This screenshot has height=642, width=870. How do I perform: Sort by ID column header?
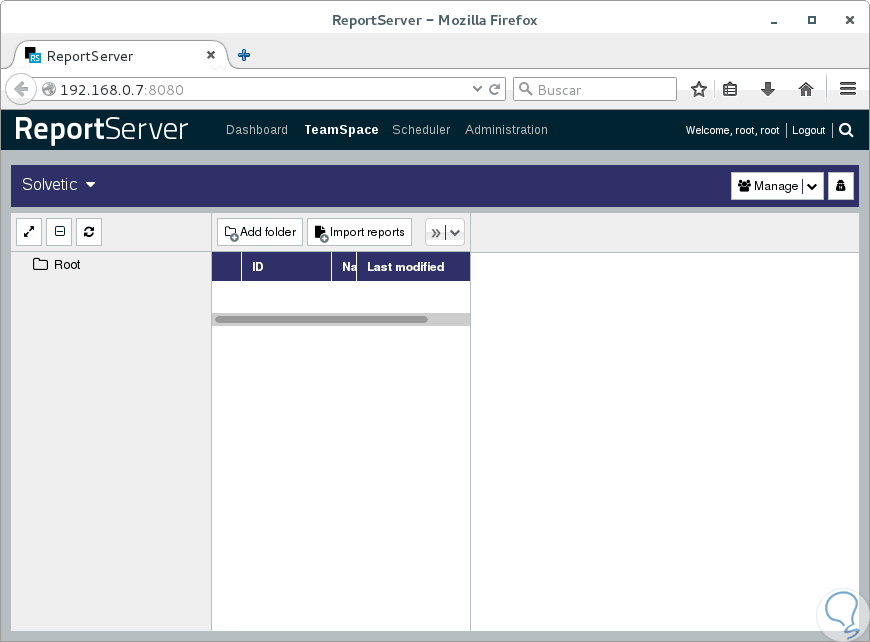(286, 267)
